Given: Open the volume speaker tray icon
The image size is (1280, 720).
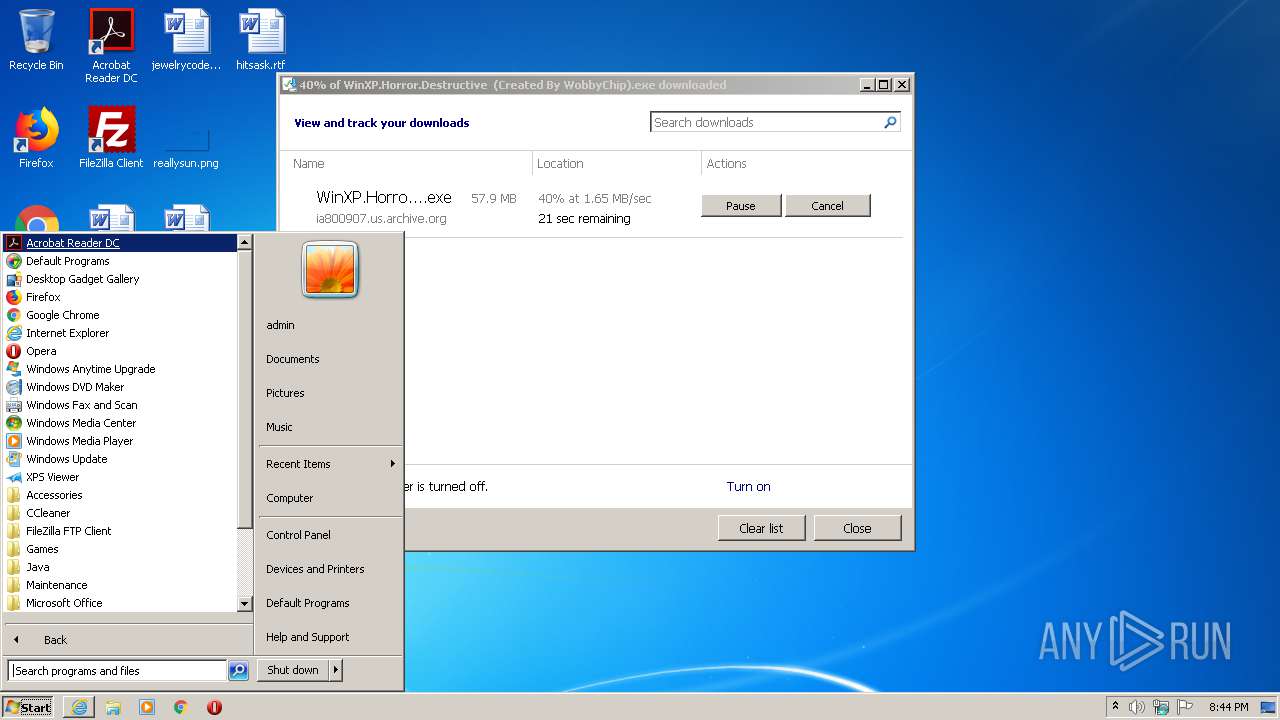Looking at the screenshot, I should tap(1137, 707).
